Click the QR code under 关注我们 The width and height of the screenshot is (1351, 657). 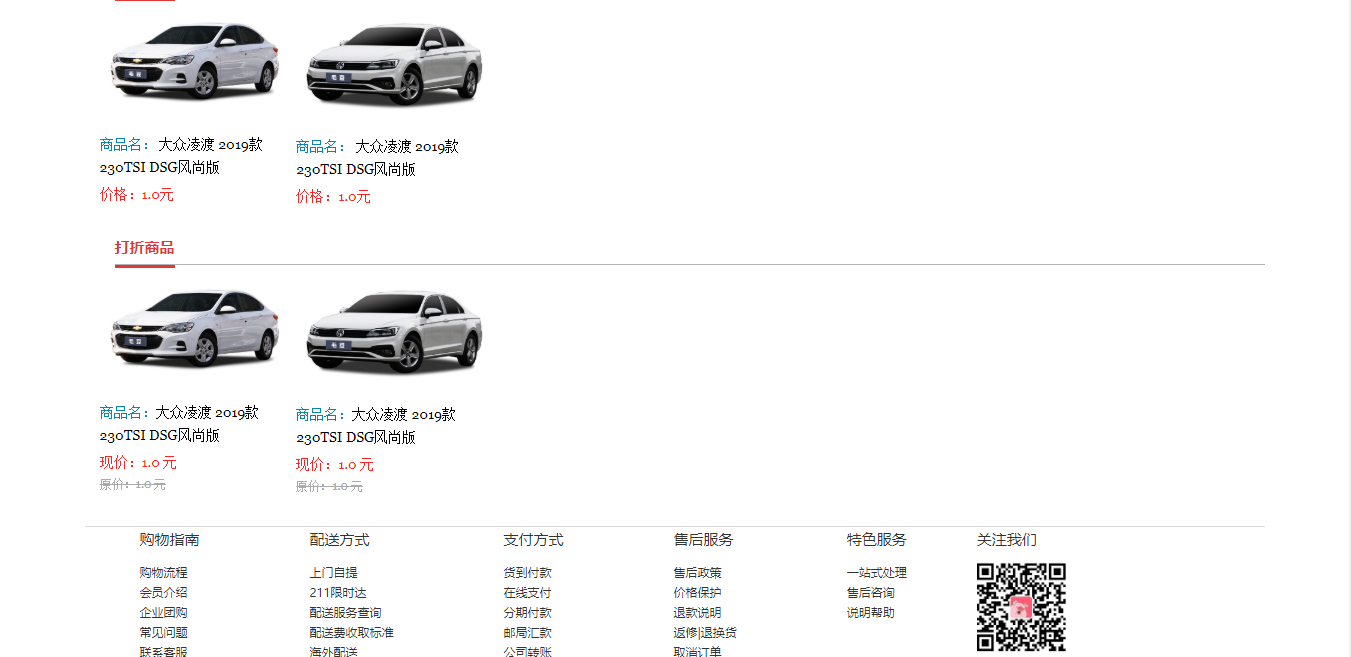tap(1021, 607)
